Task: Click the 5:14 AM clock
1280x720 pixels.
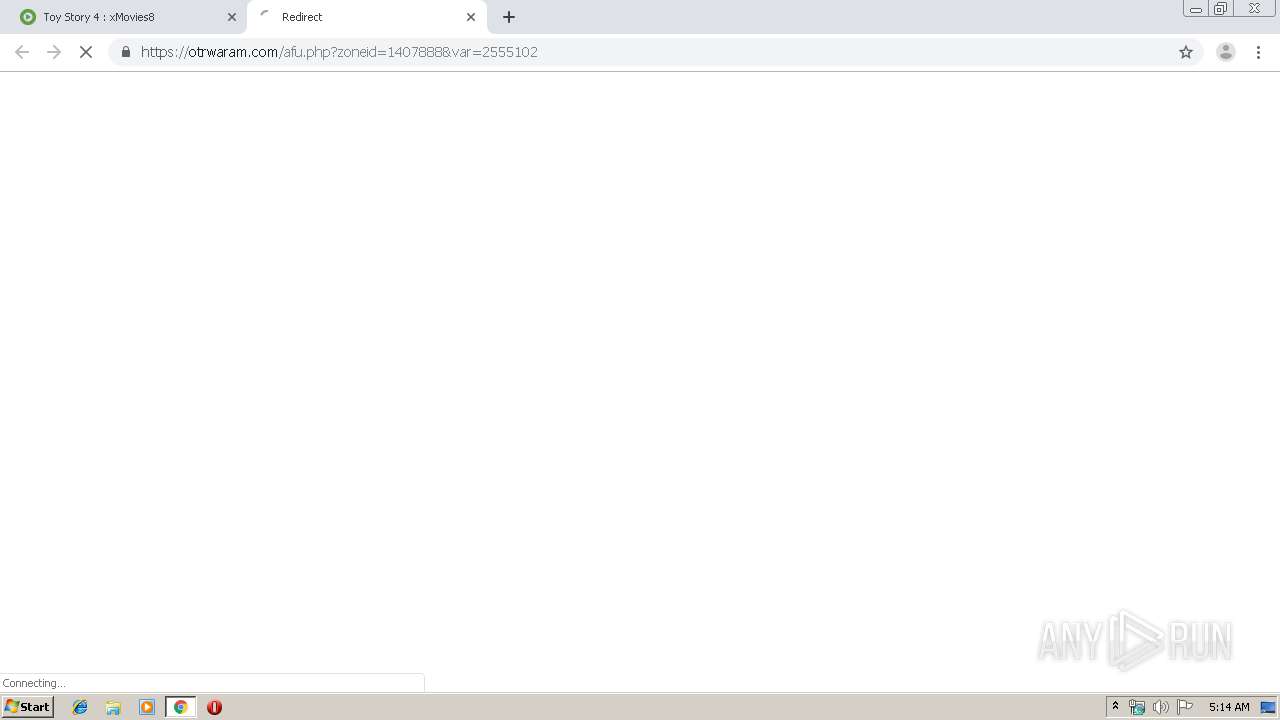Action: (x=1229, y=707)
